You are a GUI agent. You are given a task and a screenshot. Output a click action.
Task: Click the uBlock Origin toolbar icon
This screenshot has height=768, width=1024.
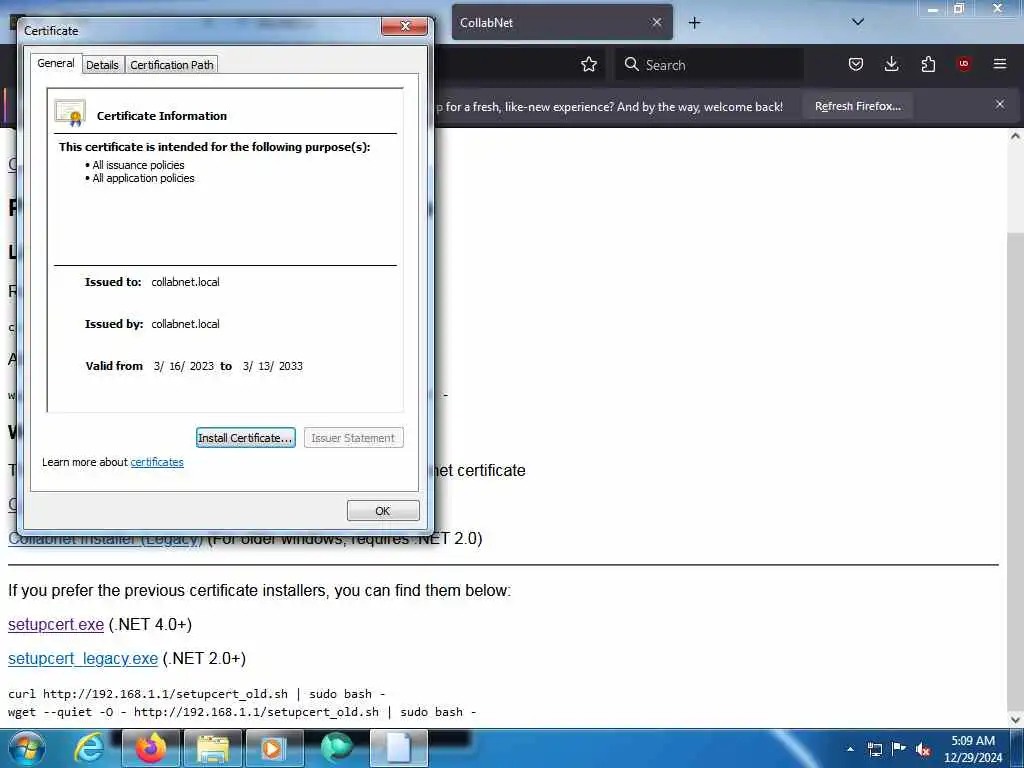click(964, 64)
